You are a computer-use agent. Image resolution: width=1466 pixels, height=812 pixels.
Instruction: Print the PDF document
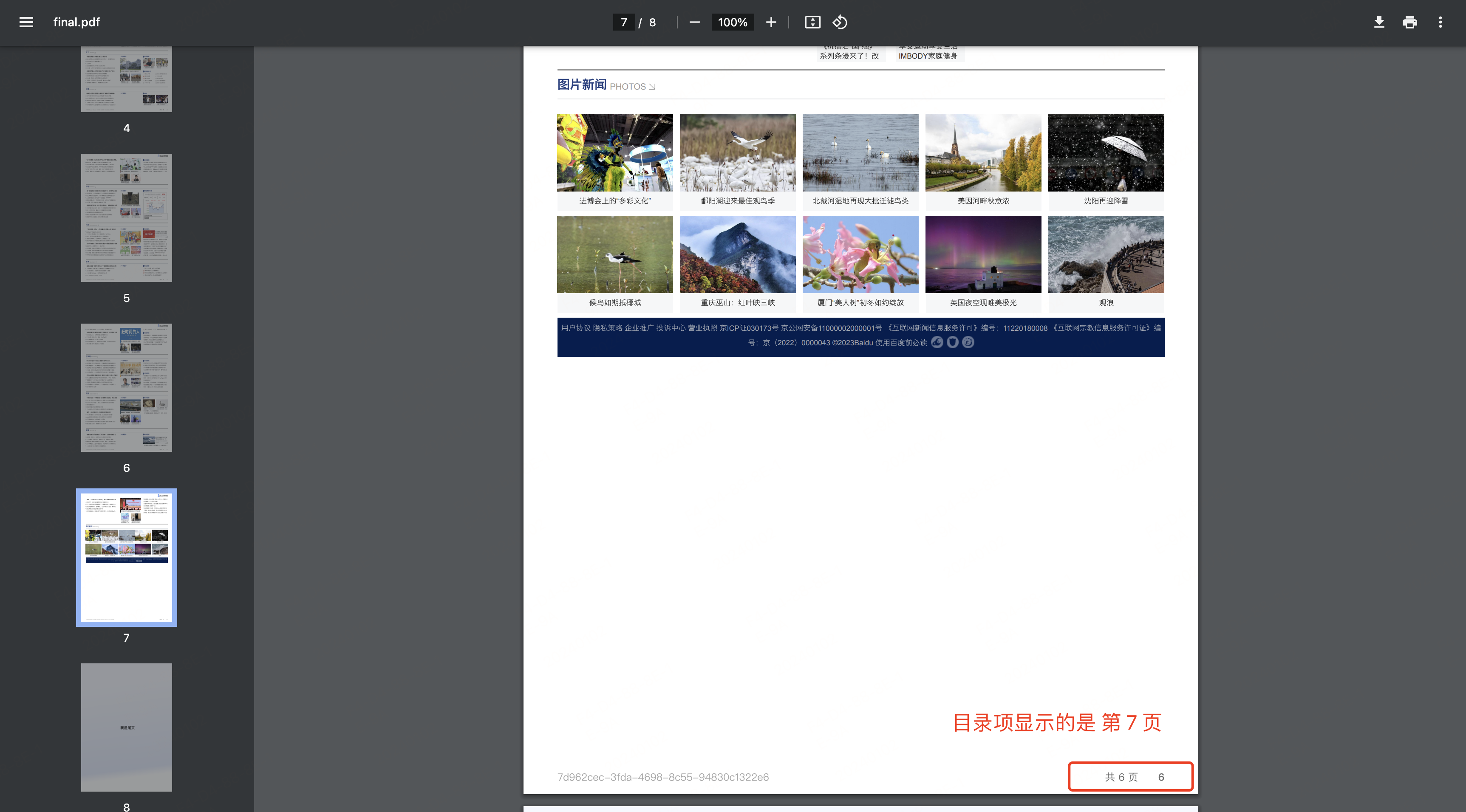tap(1409, 22)
